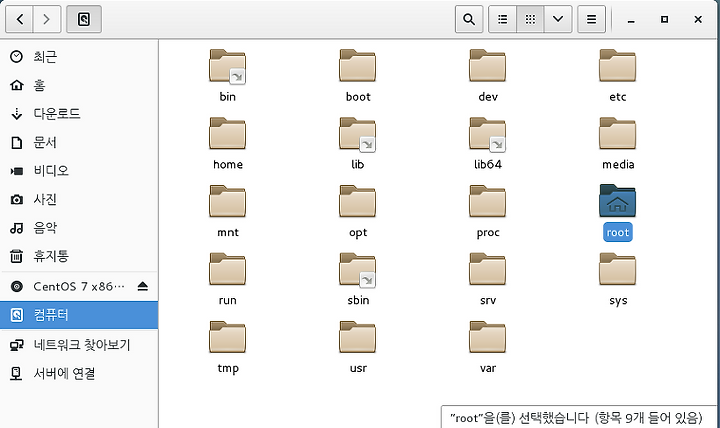720x428 pixels.
Task: Click the "lib64" file name label
Action: (x=488, y=164)
